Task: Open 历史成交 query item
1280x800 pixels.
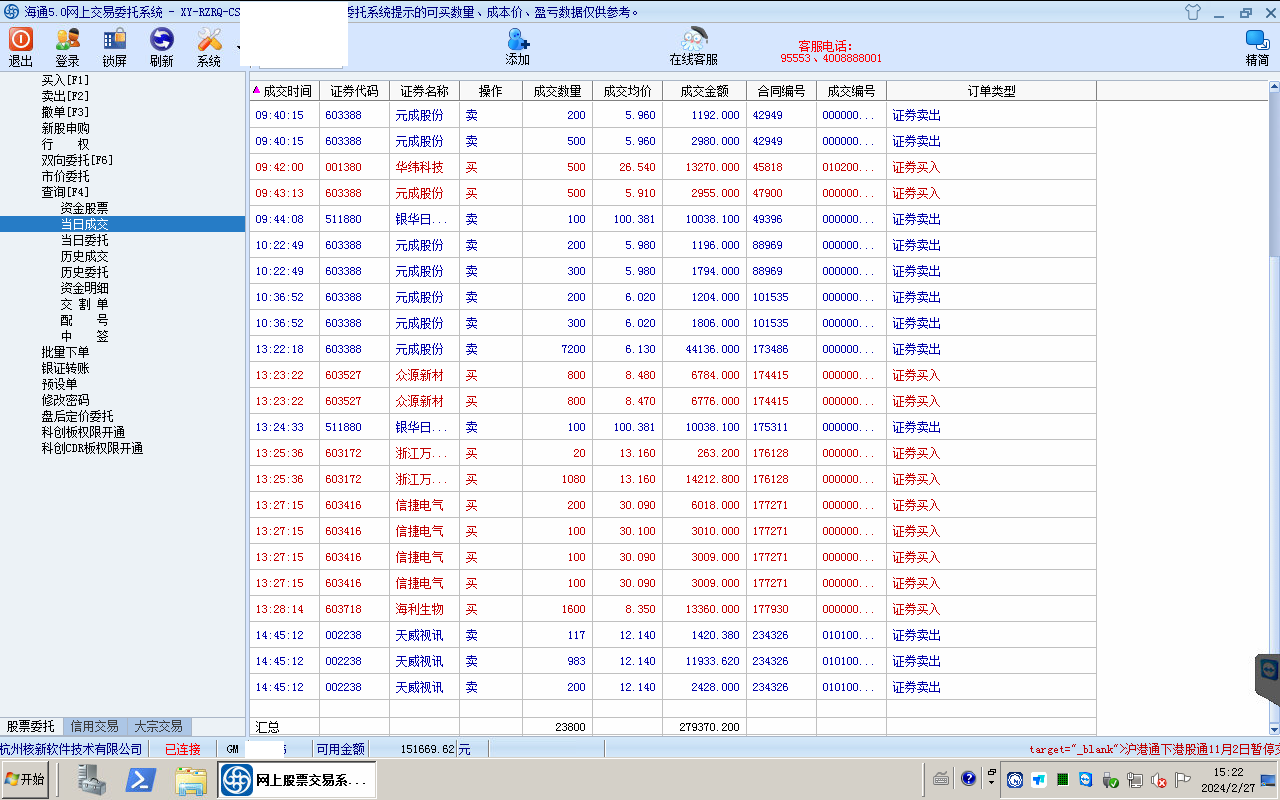Action: 84,256
